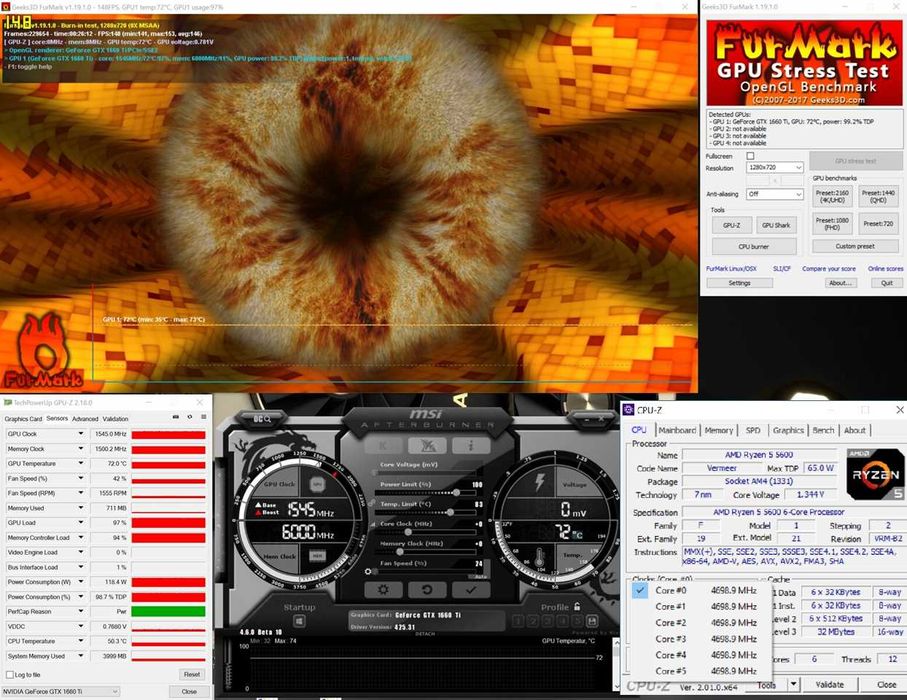This screenshot has height=700, width=907.
Task: Expand GPU Load sensor dropdown arrow
Action: point(80,522)
